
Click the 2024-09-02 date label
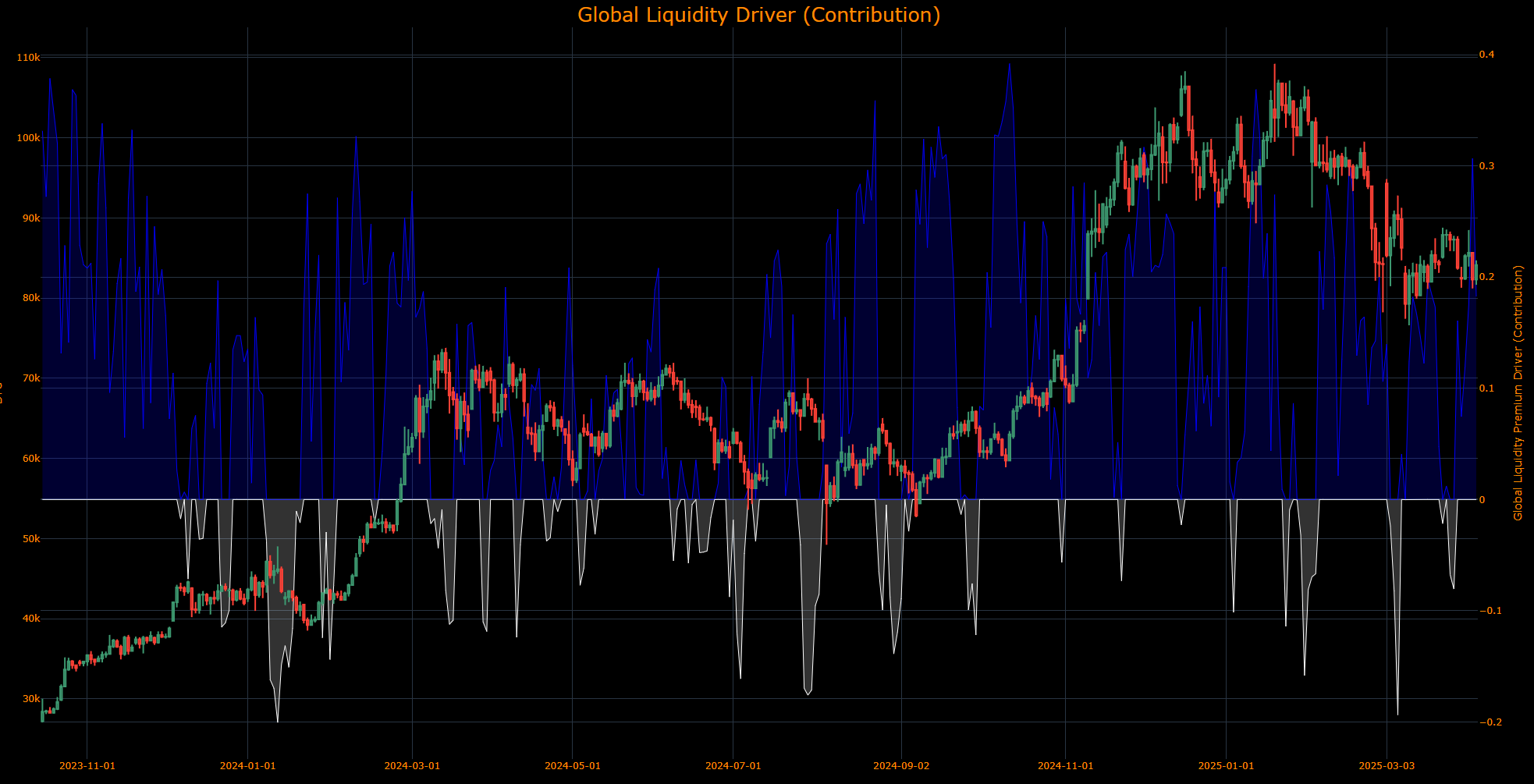click(901, 766)
